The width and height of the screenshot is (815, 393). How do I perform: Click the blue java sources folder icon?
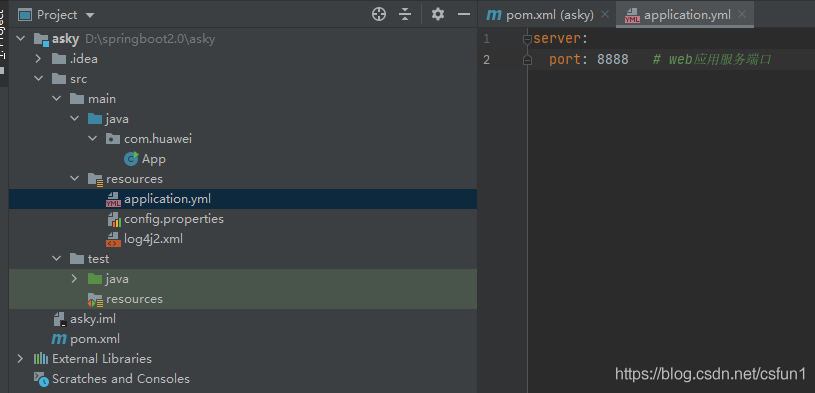(x=95, y=119)
